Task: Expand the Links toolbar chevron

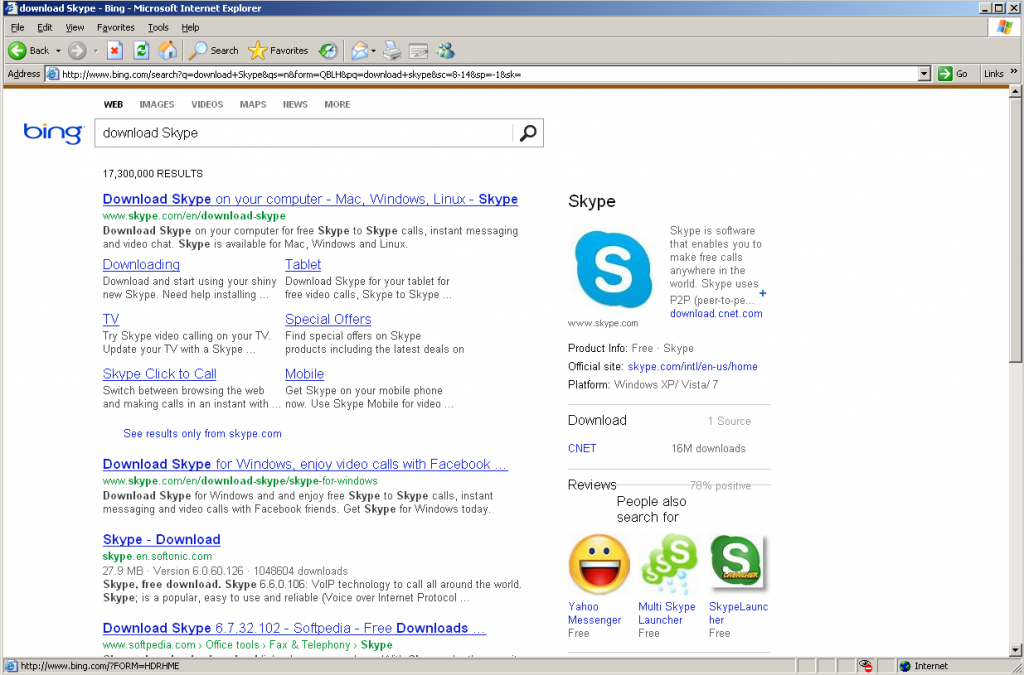Action: (1014, 72)
